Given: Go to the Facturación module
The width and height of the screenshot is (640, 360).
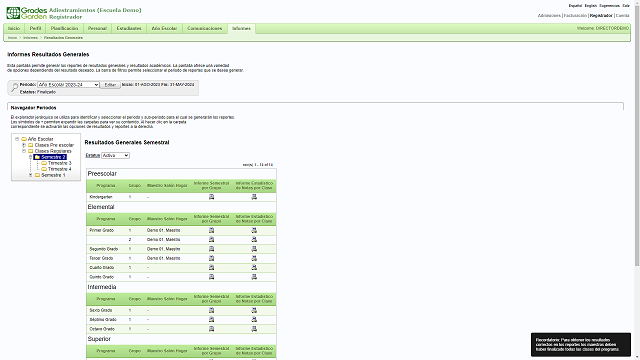Looking at the screenshot, I should (x=575, y=16).
